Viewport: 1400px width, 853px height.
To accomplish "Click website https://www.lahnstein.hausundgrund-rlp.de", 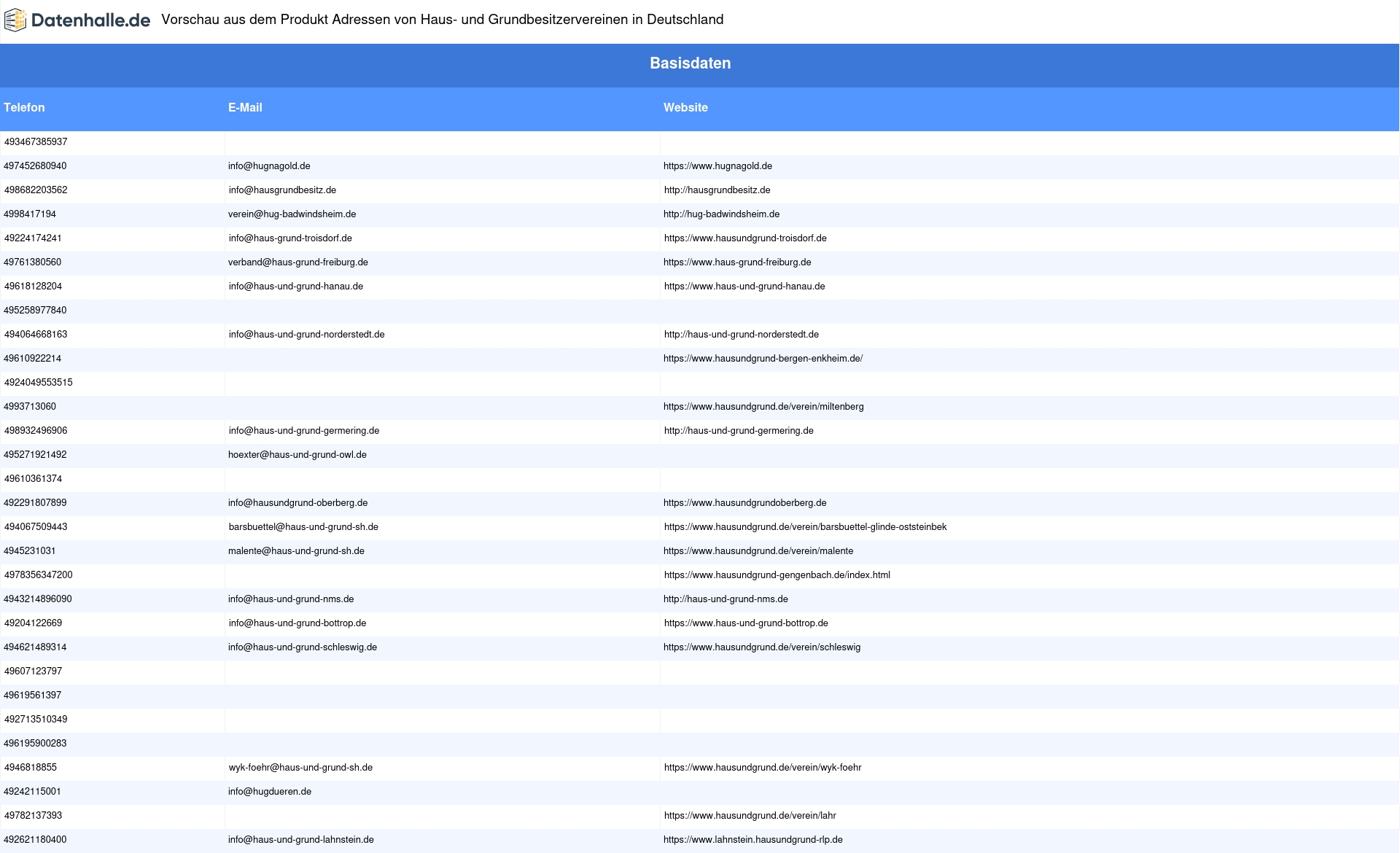I will (x=753, y=840).
